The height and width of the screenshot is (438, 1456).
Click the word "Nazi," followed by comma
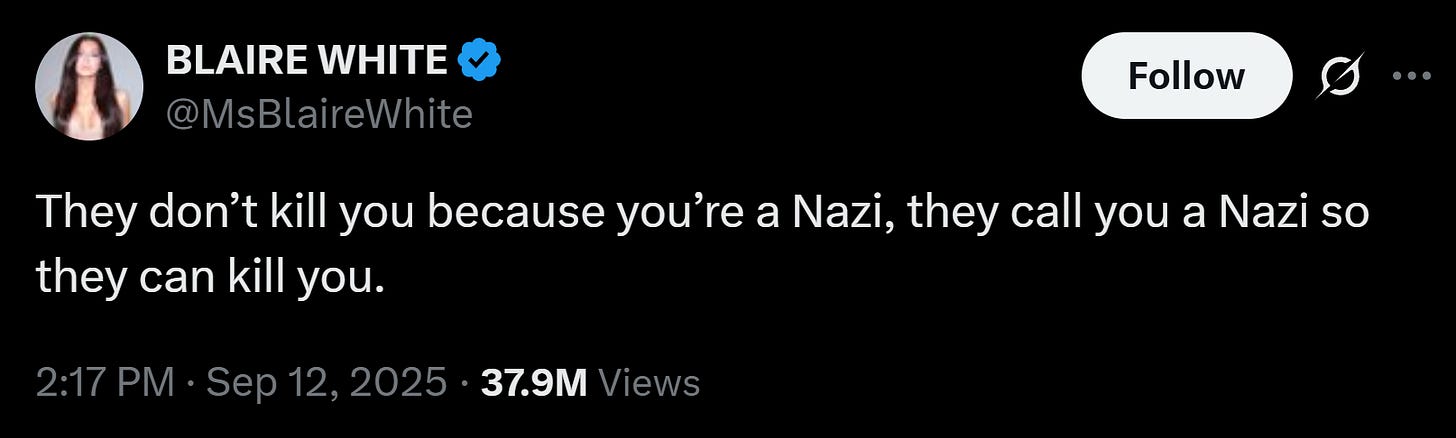coord(834,214)
